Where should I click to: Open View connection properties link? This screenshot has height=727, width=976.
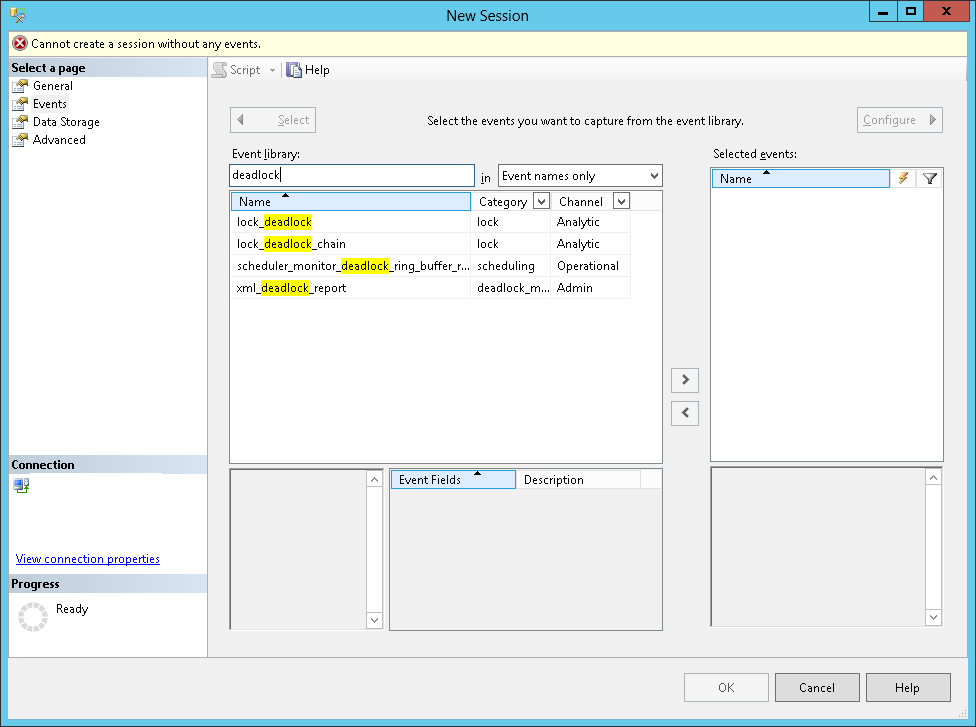(x=88, y=559)
